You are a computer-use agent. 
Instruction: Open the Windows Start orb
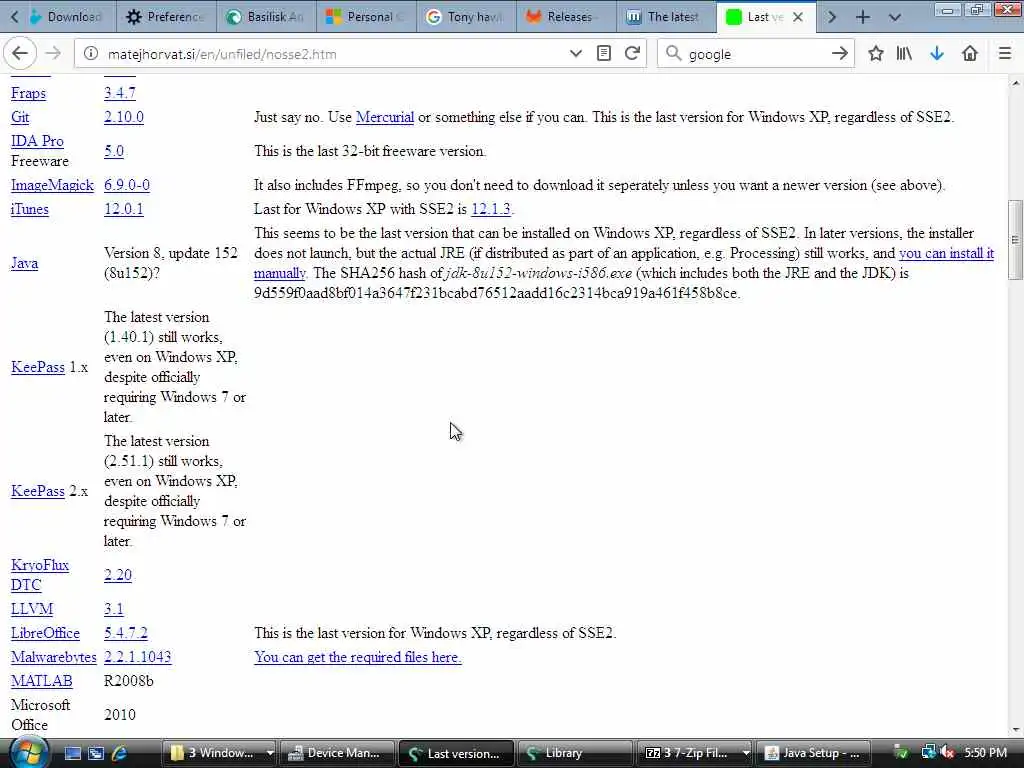point(27,752)
